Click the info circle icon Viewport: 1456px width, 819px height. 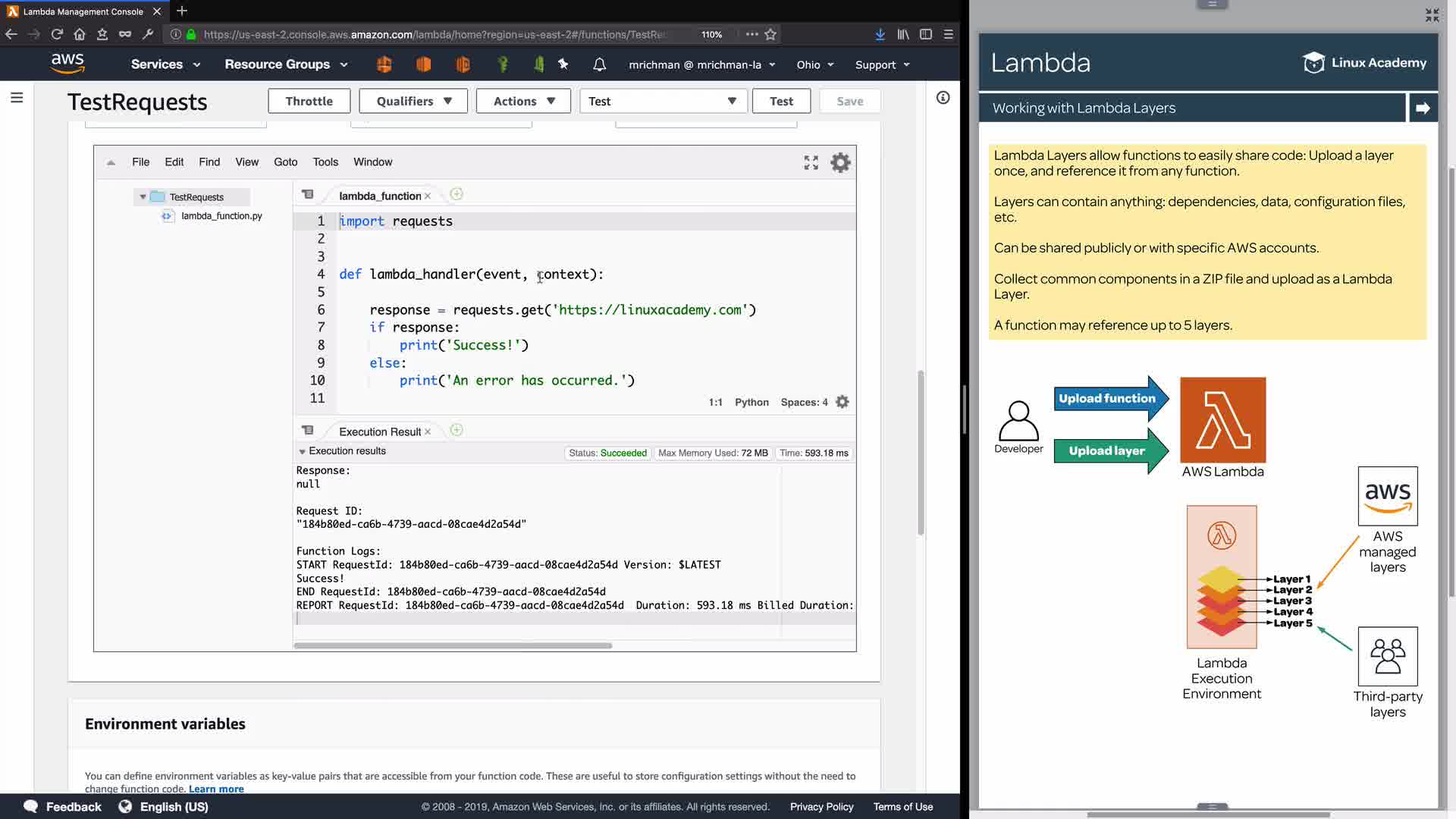coord(943,98)
